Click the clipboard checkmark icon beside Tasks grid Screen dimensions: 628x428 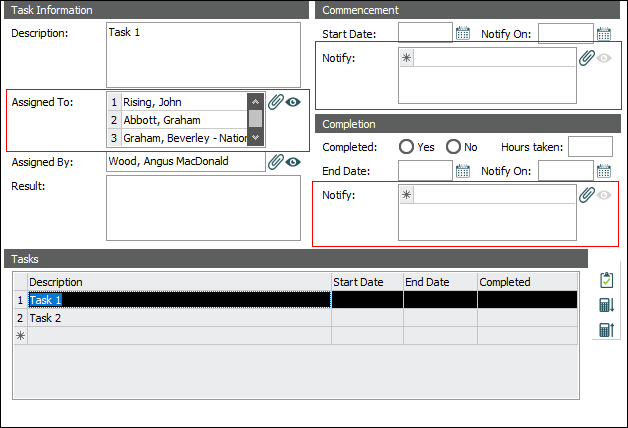point(606,281)
